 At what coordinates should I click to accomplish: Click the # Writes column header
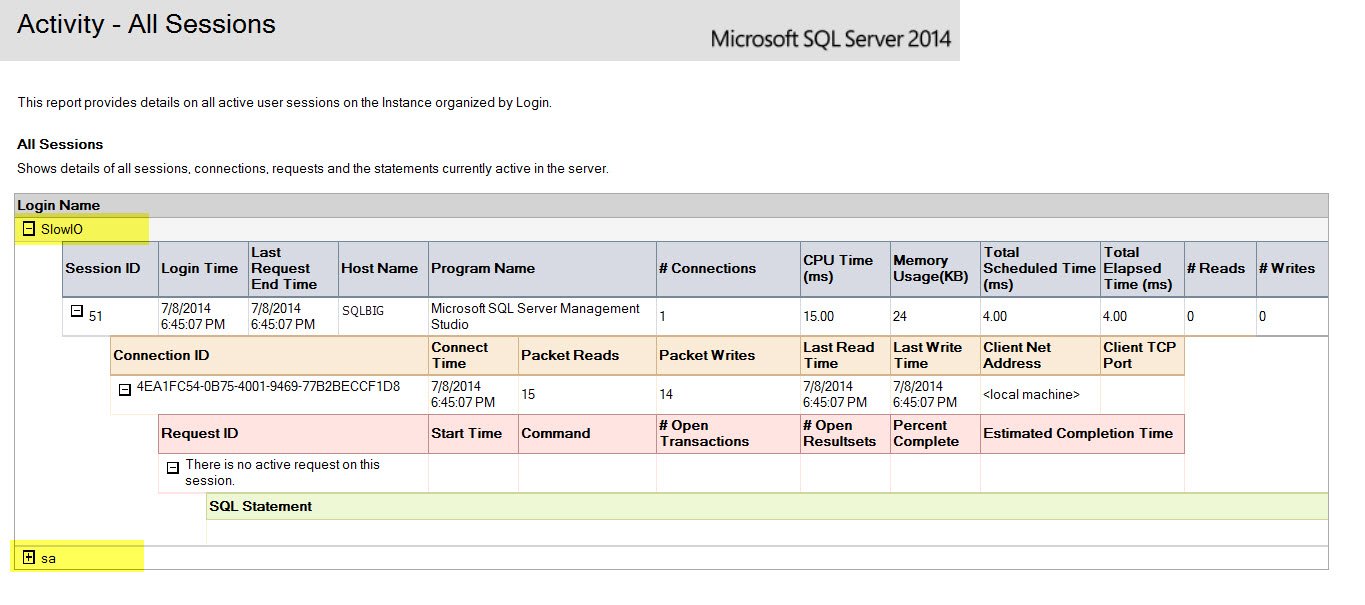1292,268
